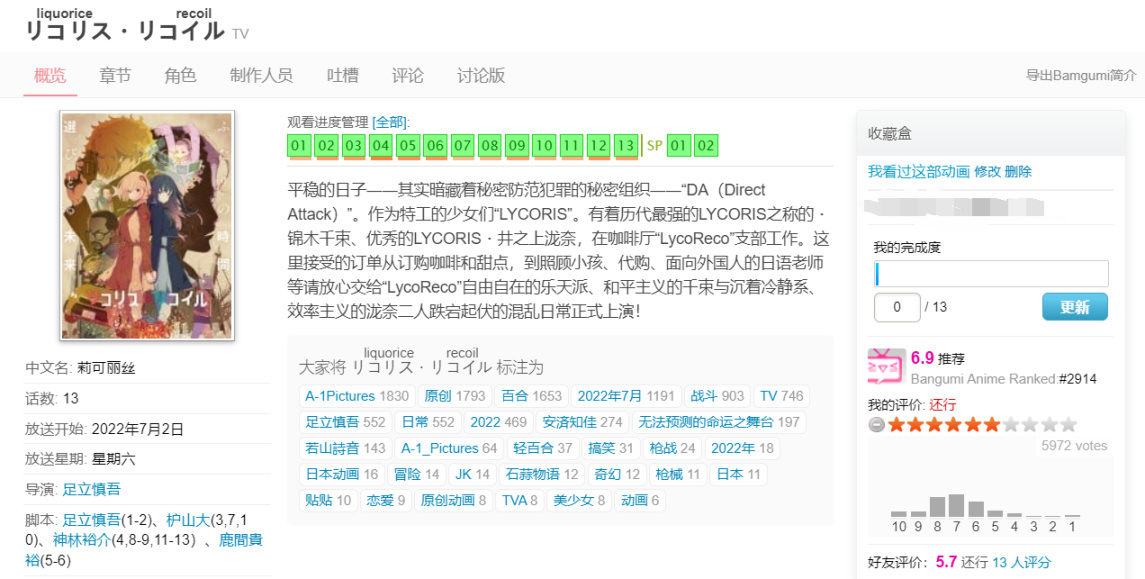Open the 章节 tab

tap(115, 75)
